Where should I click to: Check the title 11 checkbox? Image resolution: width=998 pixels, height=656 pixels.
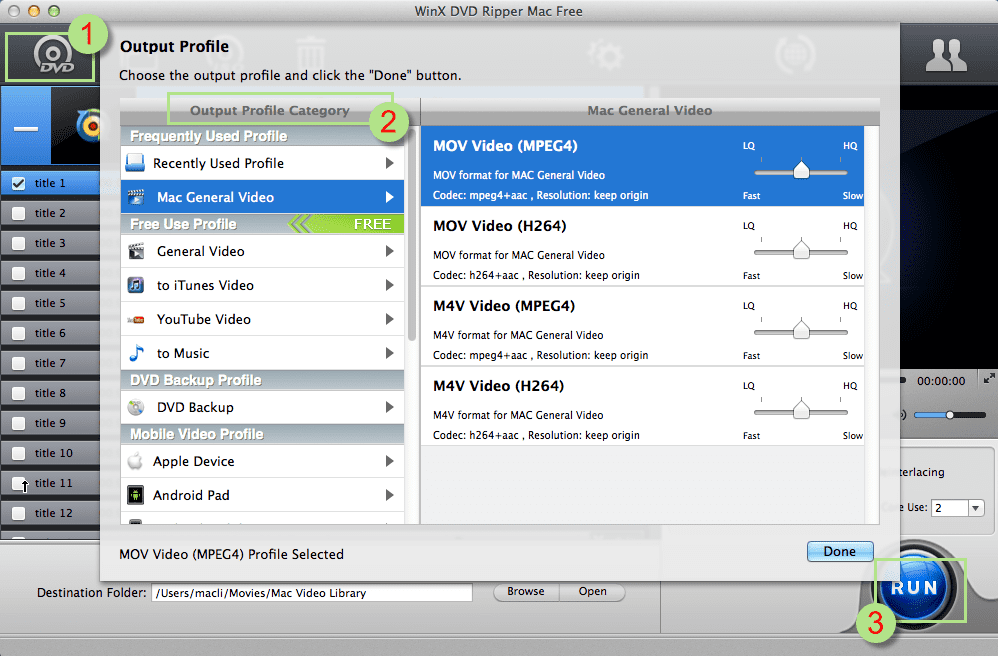[x=18, y=483]
